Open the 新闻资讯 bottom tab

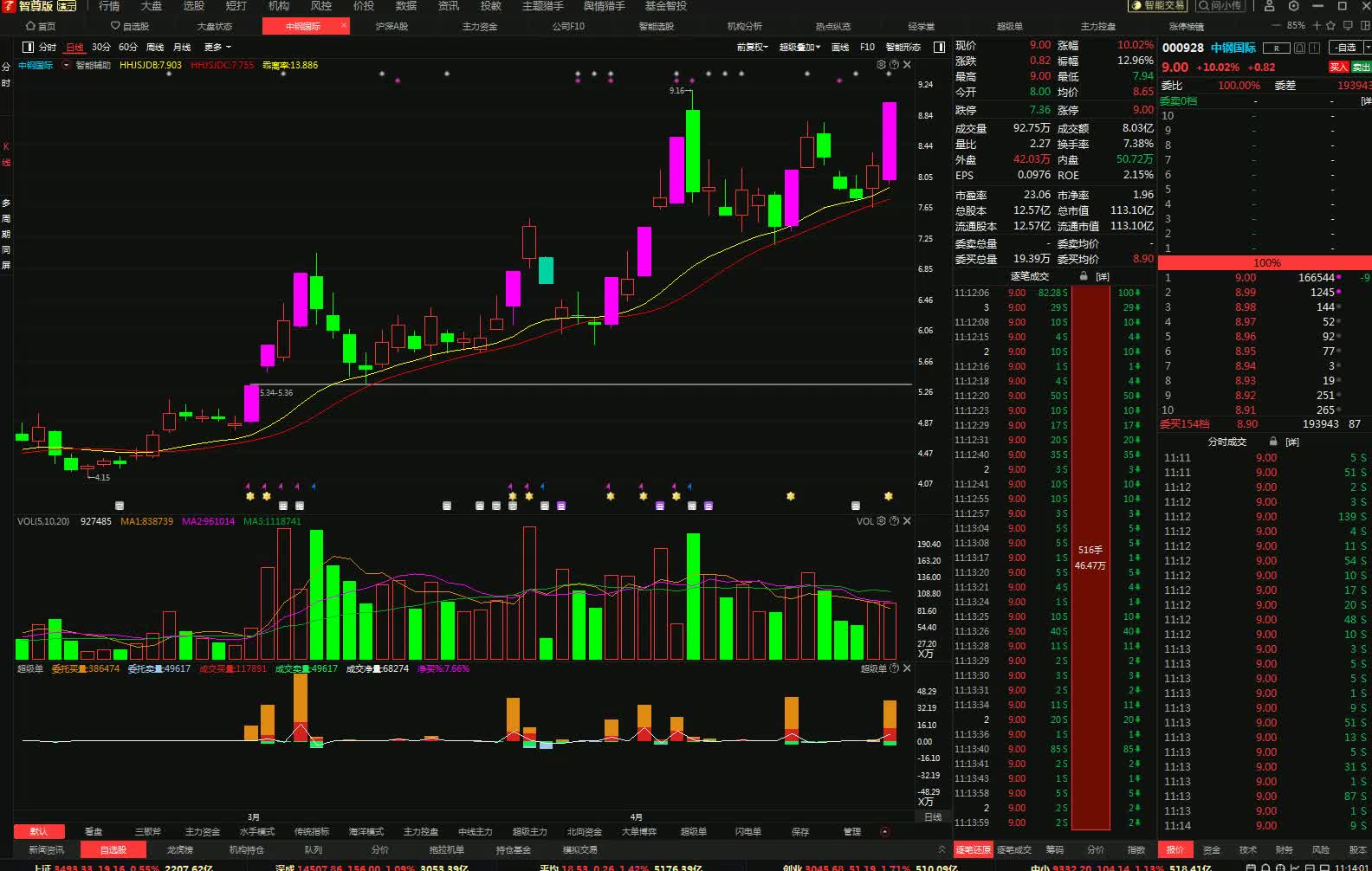47,850
